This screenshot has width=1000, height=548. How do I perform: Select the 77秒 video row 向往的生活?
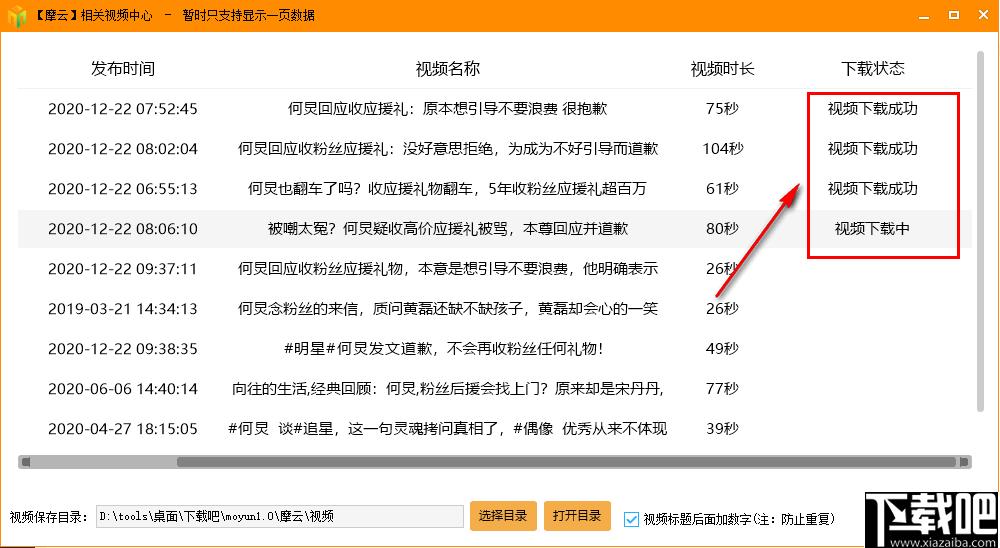pos(448,389)
